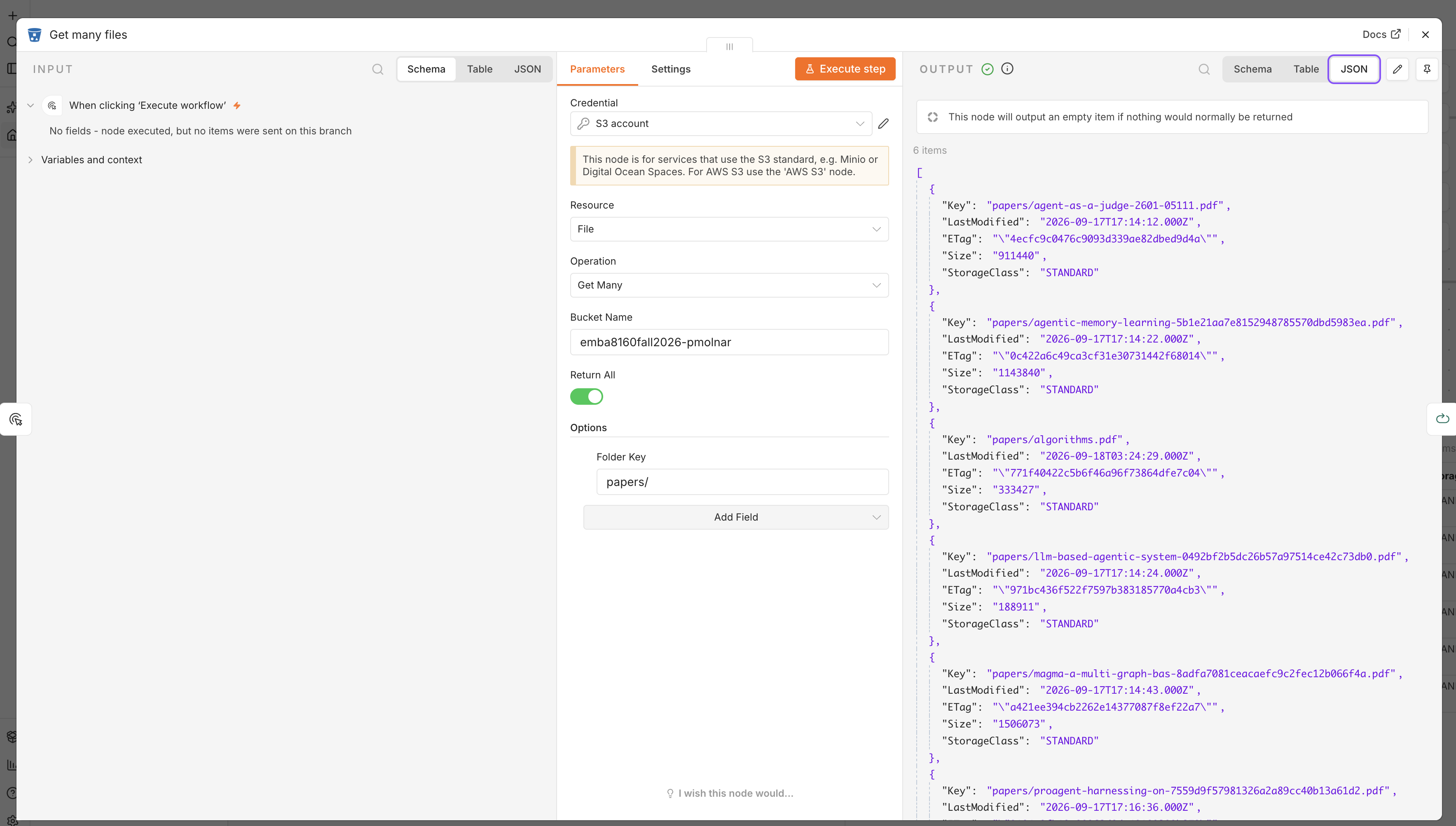Image resolution: width=1456 pixels, height=826 pixels.
Task: Close the Get many files panel
Action: click(x=1426, y=35)
